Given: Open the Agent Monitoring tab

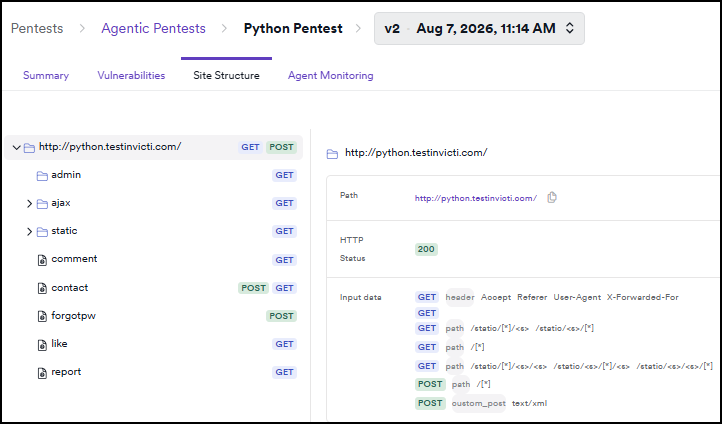Looking at the screenshot, I should coord(331,76).
